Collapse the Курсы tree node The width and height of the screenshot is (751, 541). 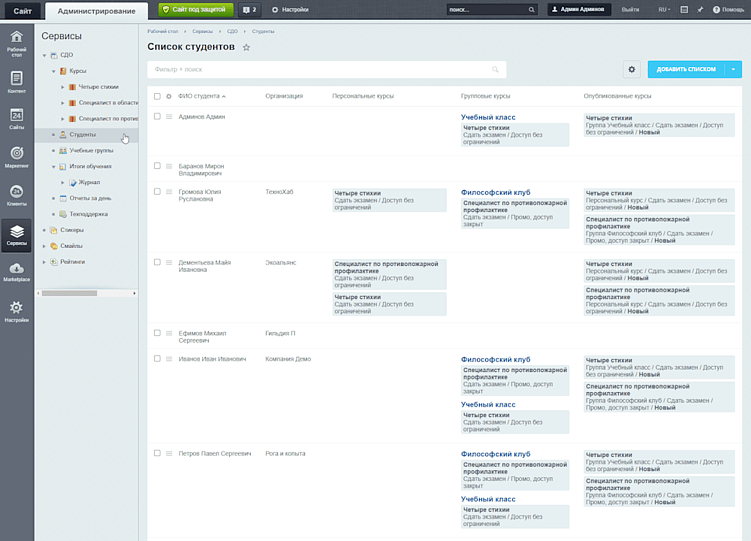click(54, 71)
